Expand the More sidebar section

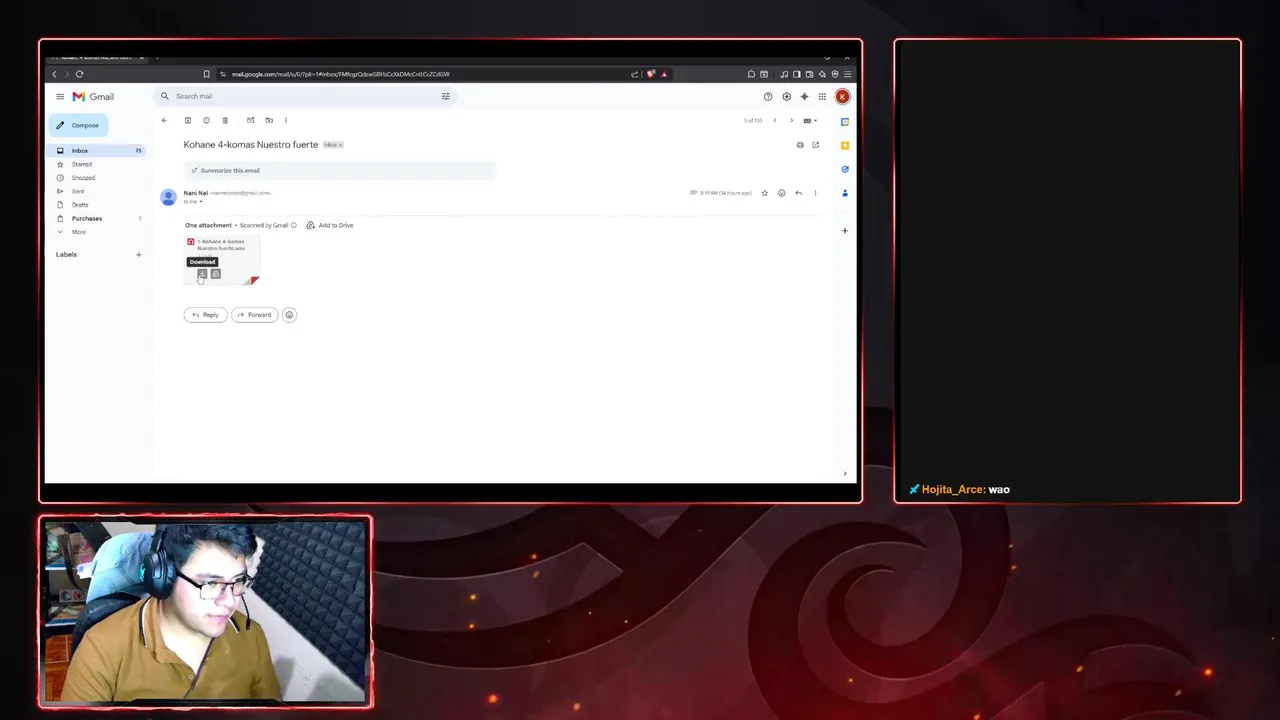pyautogui.click(x=78, y=232)
